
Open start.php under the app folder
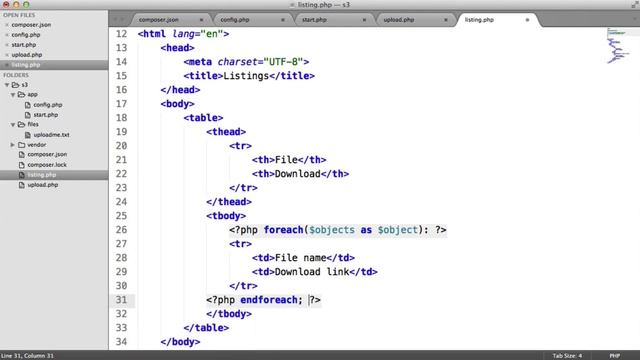click(x=46, y=115)
